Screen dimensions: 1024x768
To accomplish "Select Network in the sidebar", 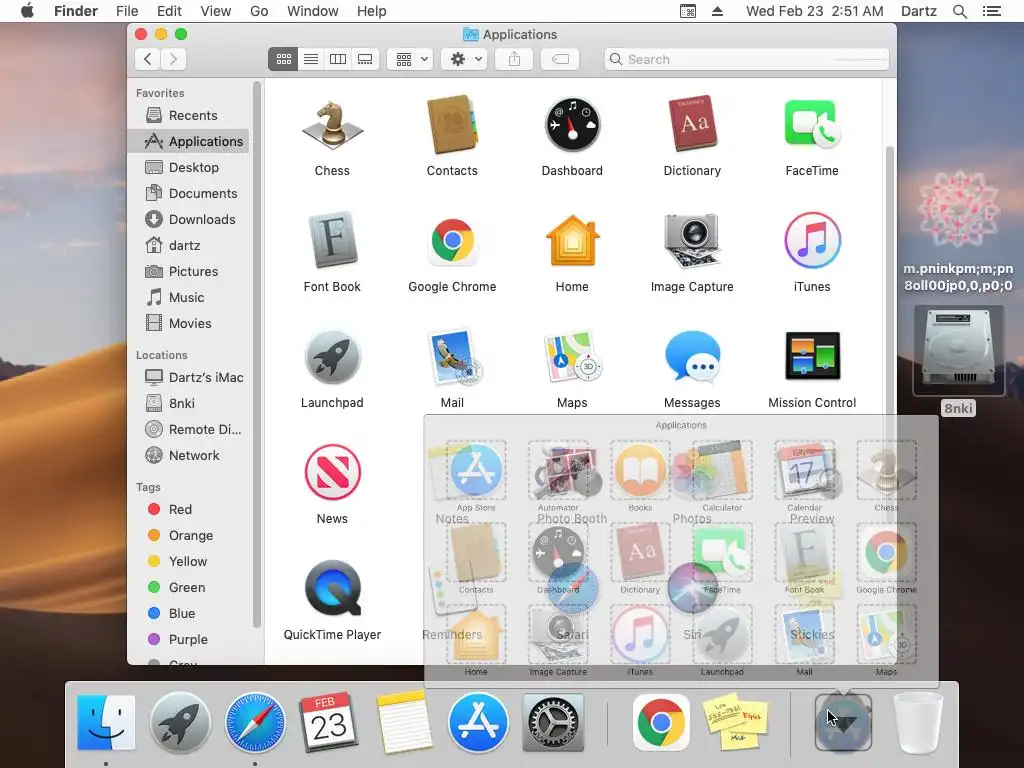I will coord(188,455).
